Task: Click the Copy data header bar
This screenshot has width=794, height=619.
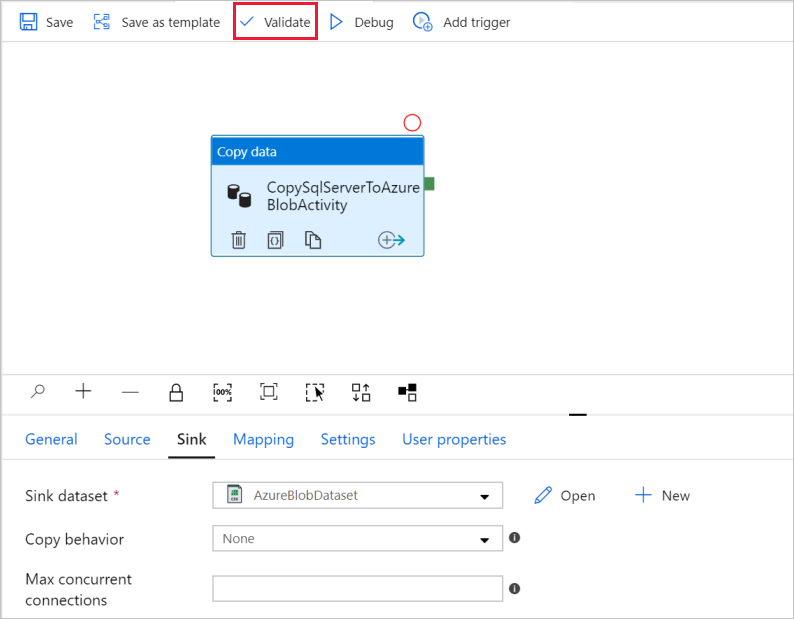Action: pyautogui.click(x=317, y=151)
